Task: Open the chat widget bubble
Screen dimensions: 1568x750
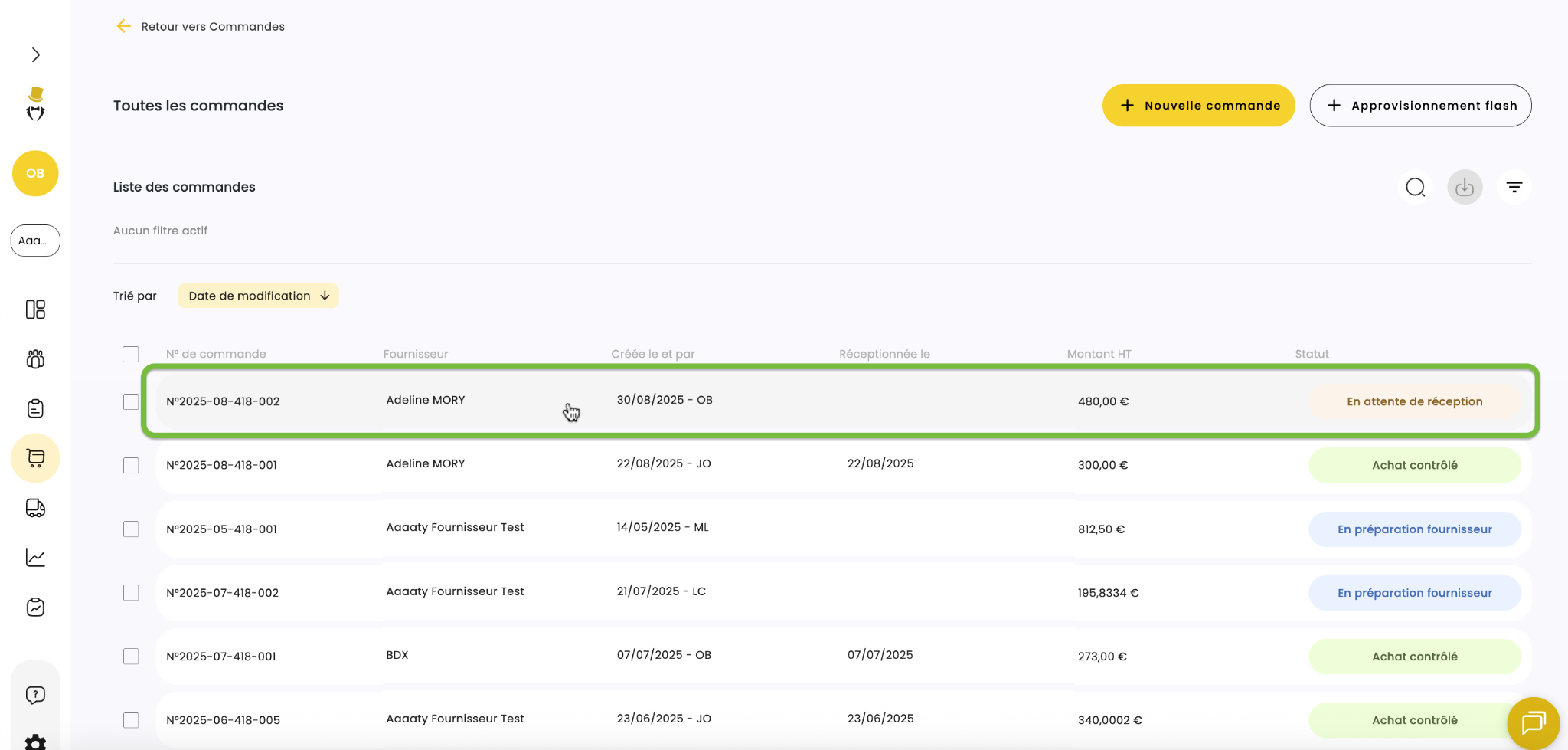Action: pos(1533,723)
